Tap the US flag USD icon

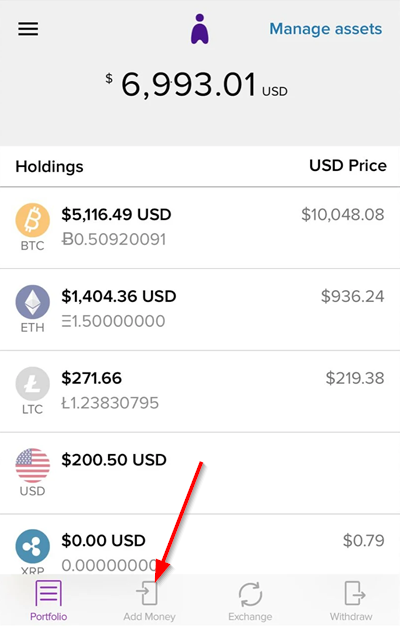pyautogui.click(x=33, y=465)
